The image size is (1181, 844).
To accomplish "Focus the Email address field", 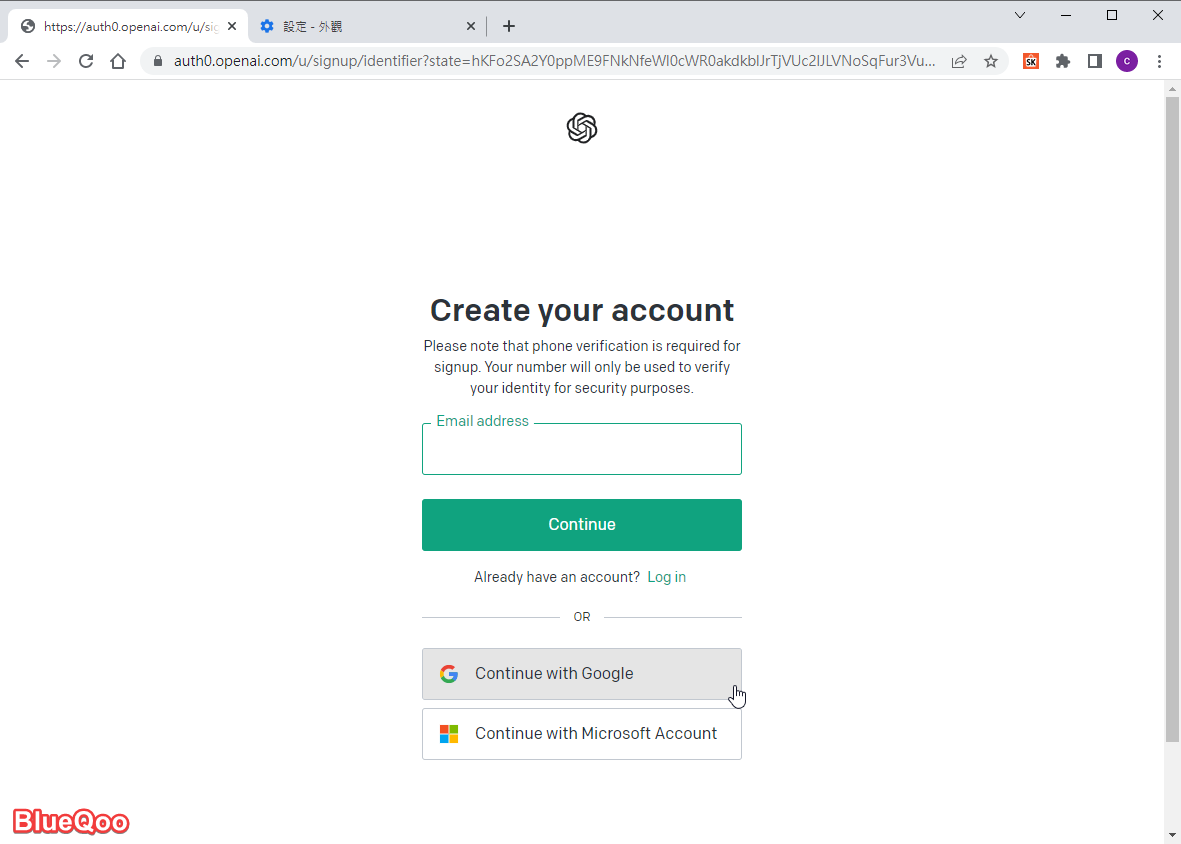I will tap(581, 450).
